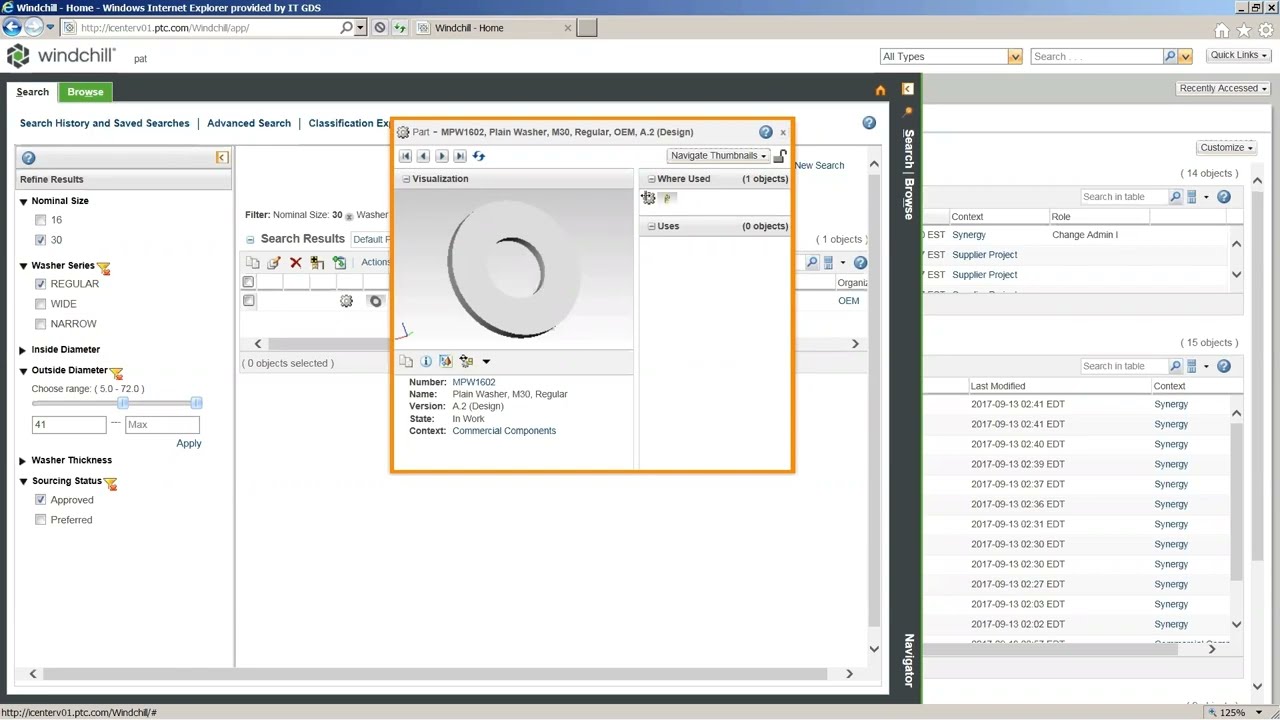1280x720 pixels.
Task: Clear the Sourcing Status filter funnel icon
Action: point(110,483)
